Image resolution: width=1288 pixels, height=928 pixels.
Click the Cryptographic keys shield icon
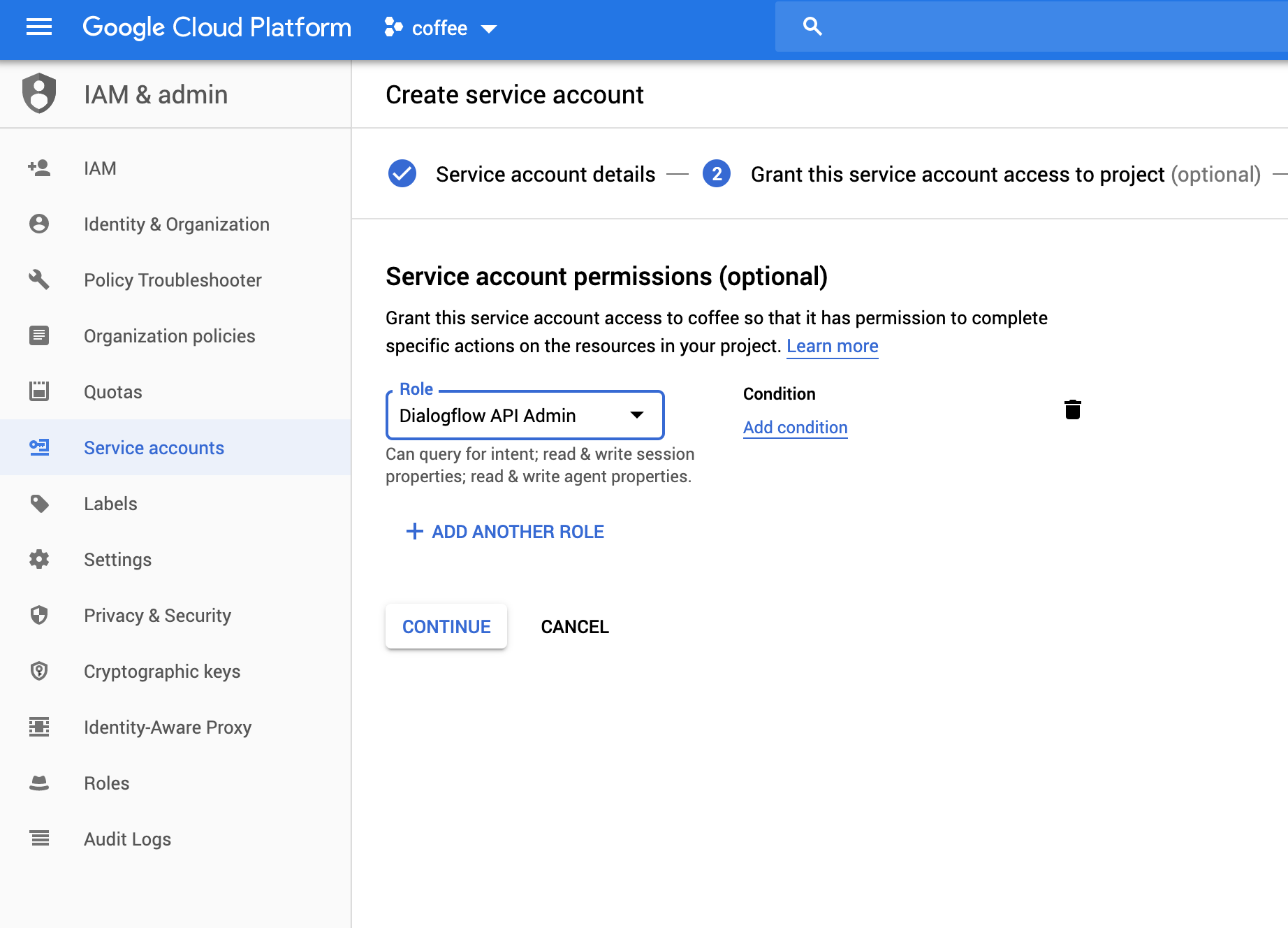(39, 671)
